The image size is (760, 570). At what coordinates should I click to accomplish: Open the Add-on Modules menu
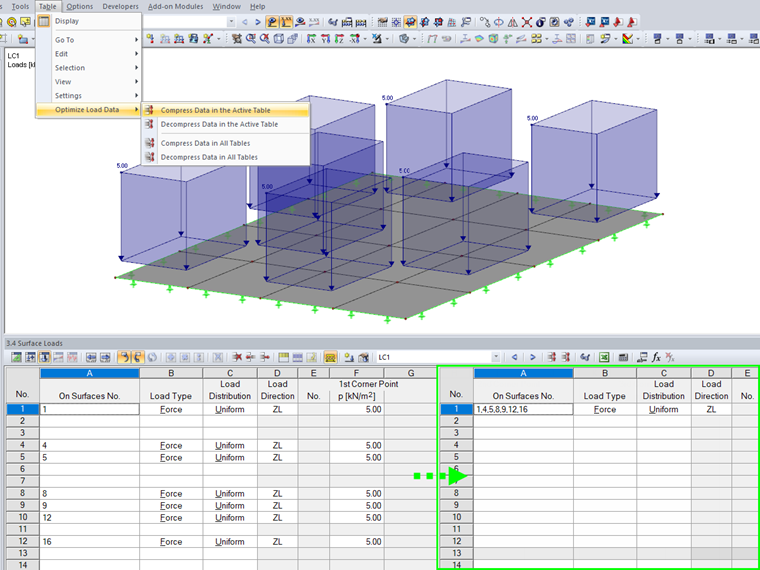point(175,6)
